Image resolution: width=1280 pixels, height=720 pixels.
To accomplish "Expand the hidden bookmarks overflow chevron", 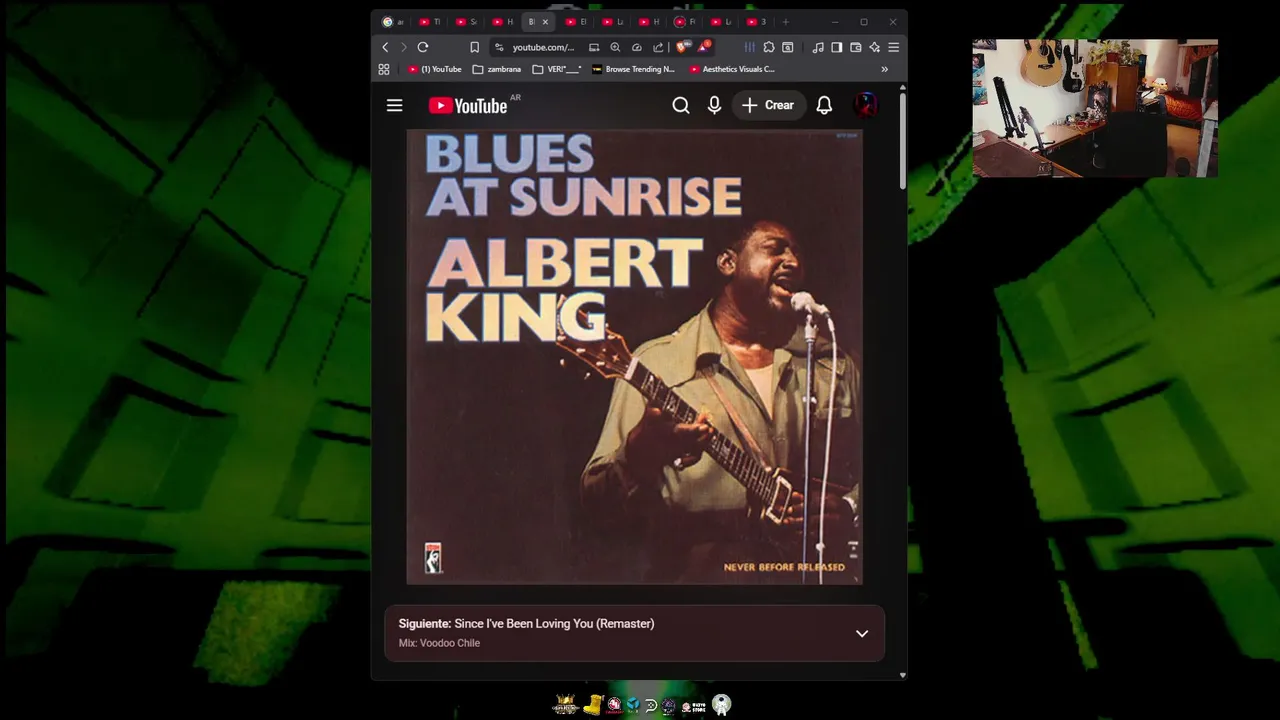I will [884, 69].
